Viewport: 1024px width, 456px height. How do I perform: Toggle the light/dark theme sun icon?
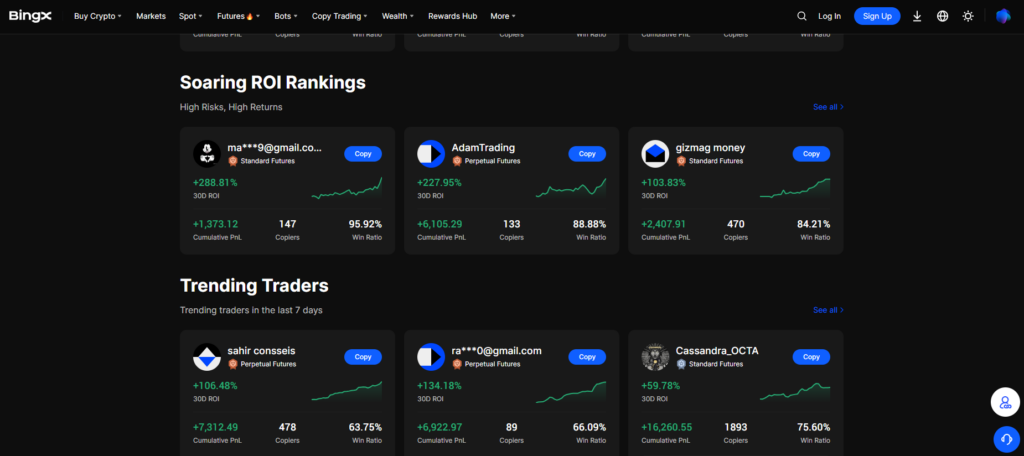[967, 16]
